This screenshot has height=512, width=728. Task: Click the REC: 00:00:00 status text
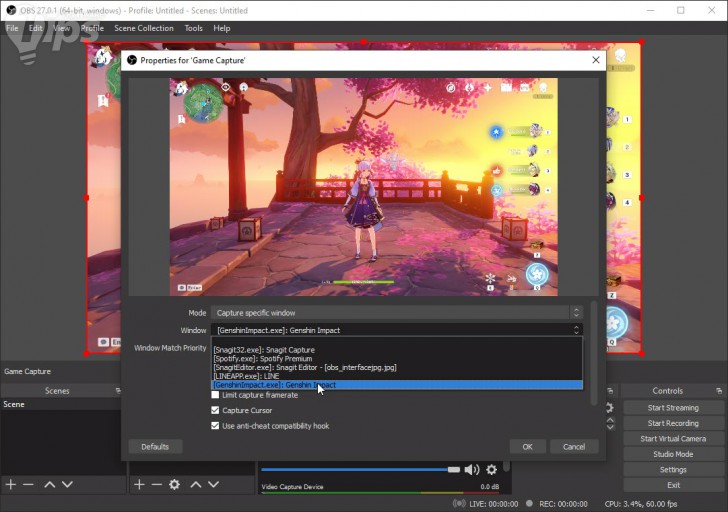point(563,504)
